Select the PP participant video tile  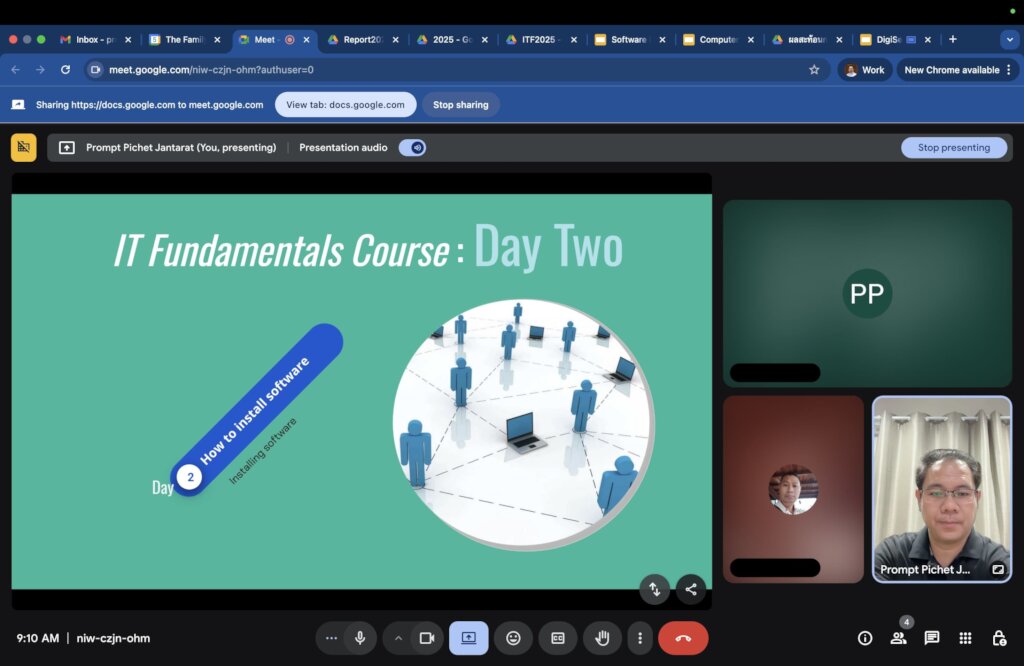[x=866, y=293]
